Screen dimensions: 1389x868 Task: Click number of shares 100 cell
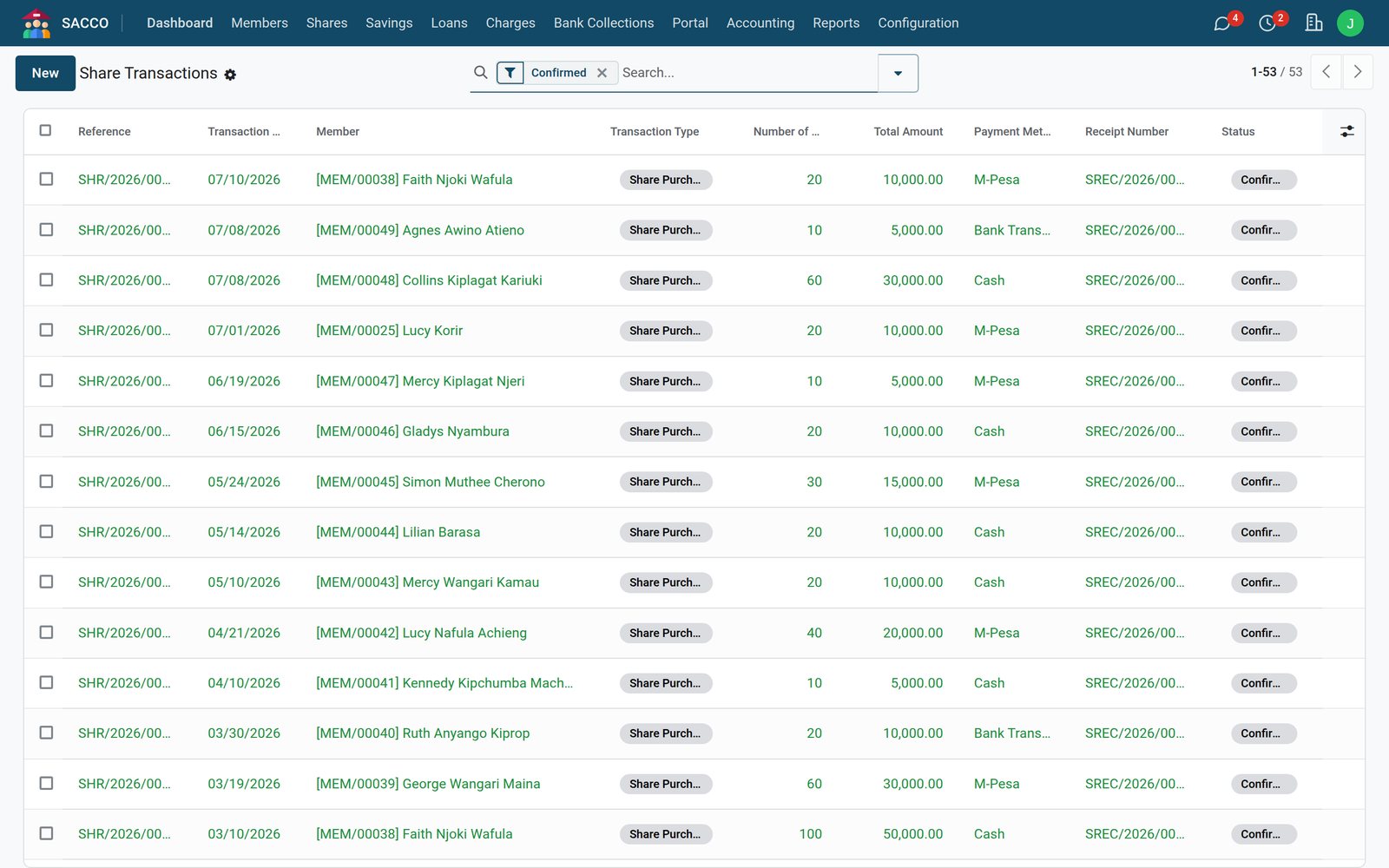pyautogui.click(x=810, y=834)
